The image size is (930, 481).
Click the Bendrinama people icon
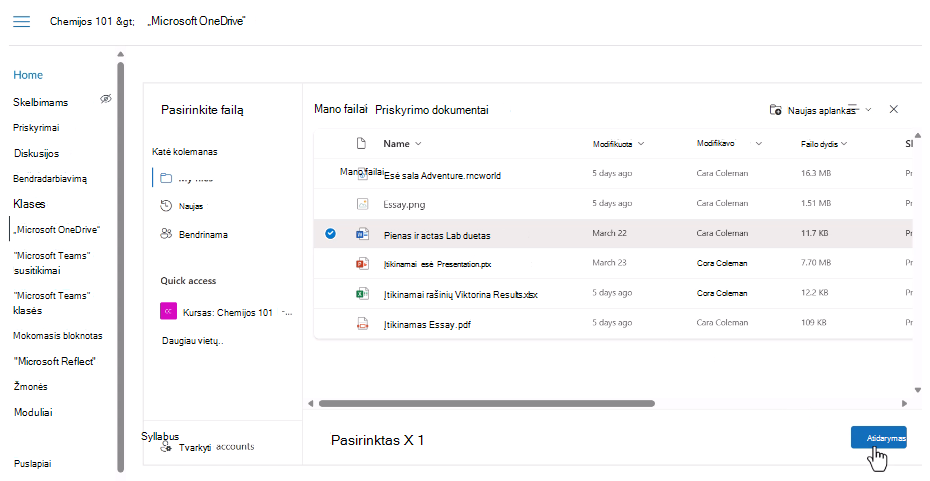pos(166,234)
